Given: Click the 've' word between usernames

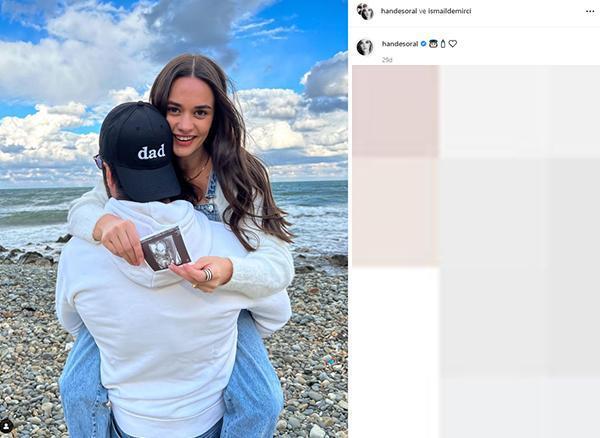Looking at the screenshot, I should [422, 11].
